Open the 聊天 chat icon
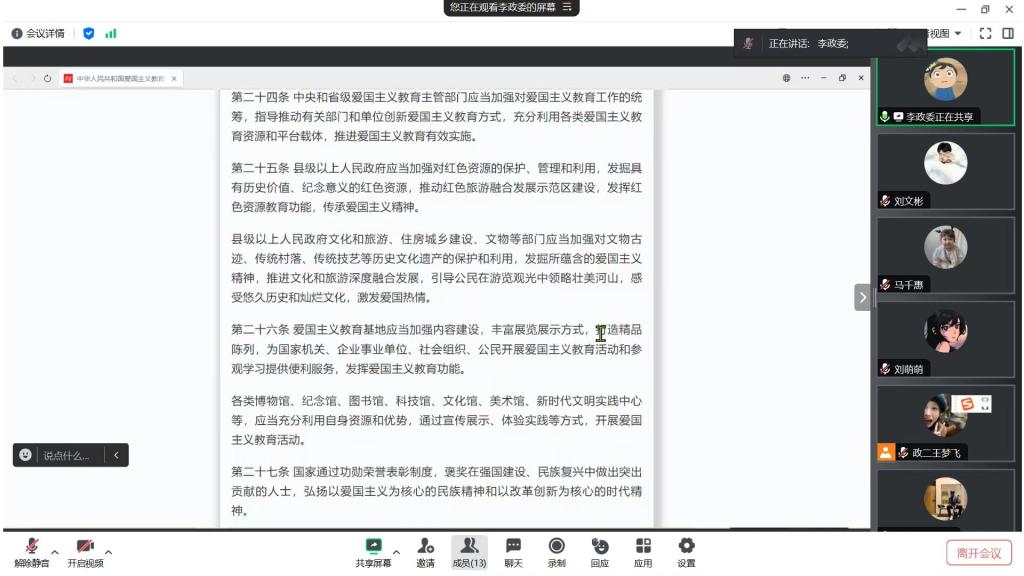 (513, 551)
